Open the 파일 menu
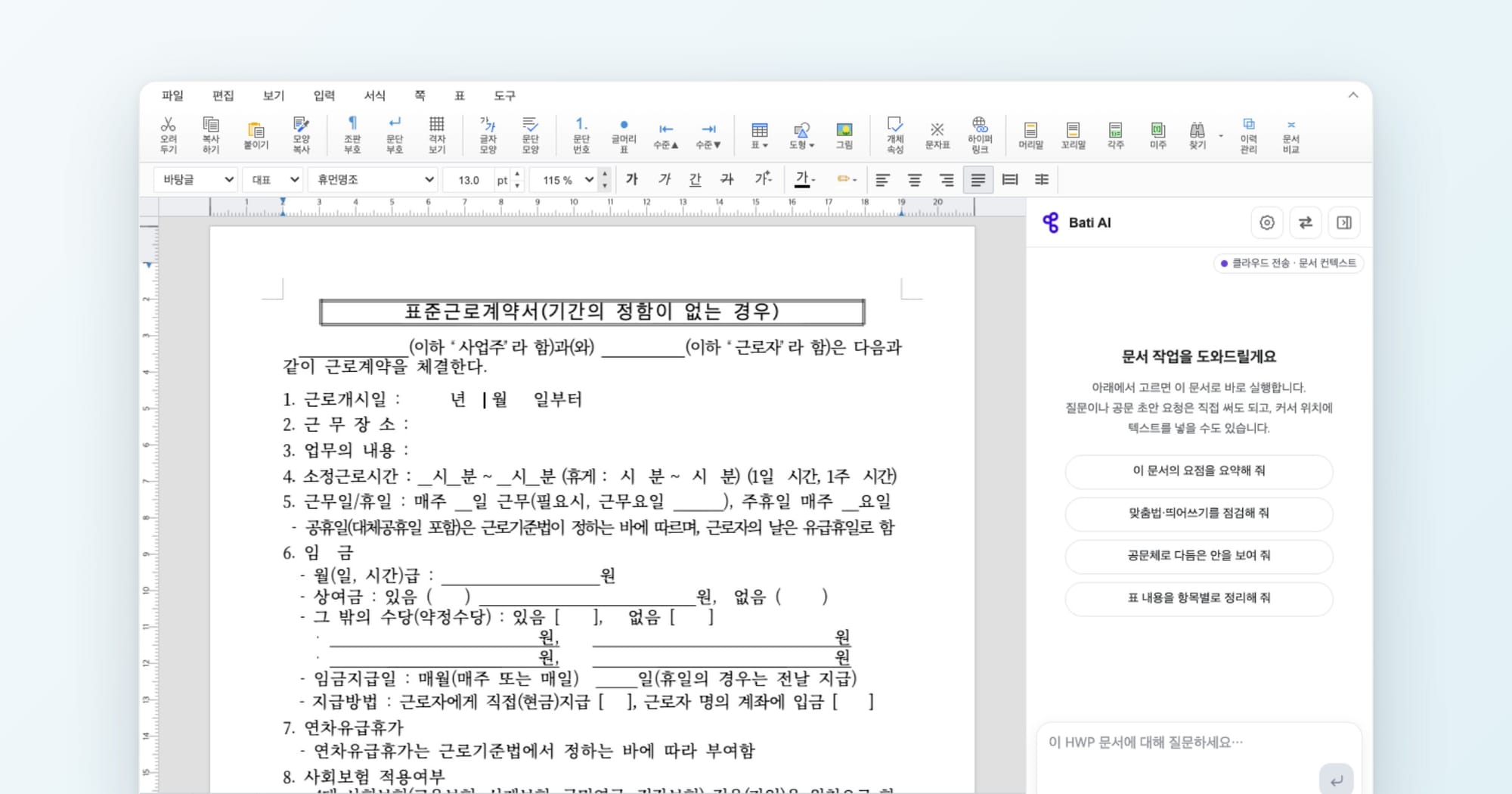The width and height of the screenshot is (1512, 794). [x=172, y=95]
